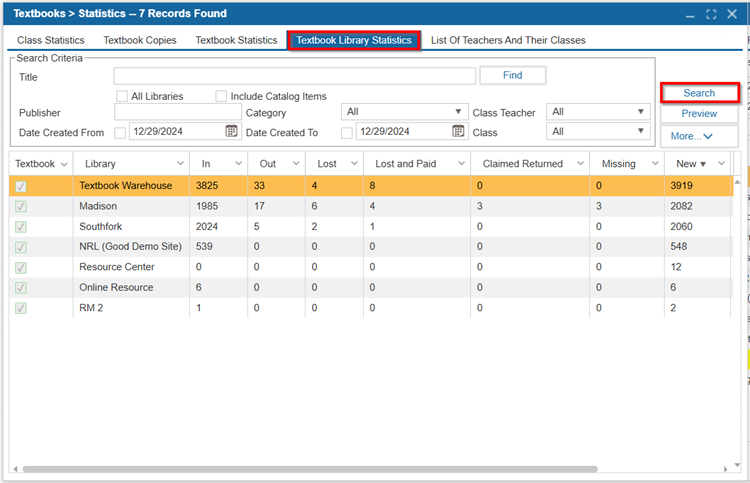Open the Date Created From calendar picker
750x483 pixels.
[232, 131]
